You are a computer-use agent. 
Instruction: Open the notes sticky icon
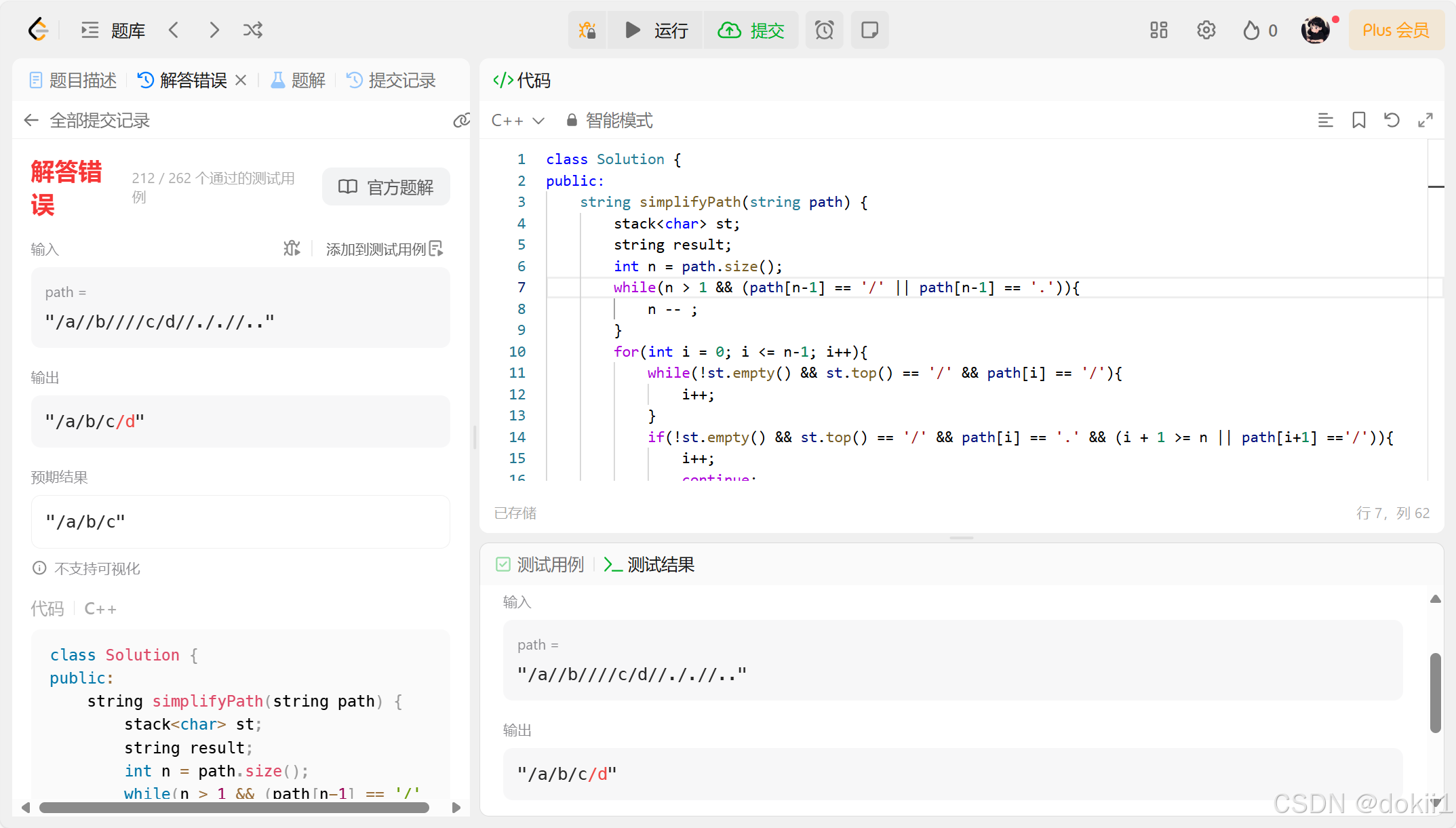click(x=869, y=31)
